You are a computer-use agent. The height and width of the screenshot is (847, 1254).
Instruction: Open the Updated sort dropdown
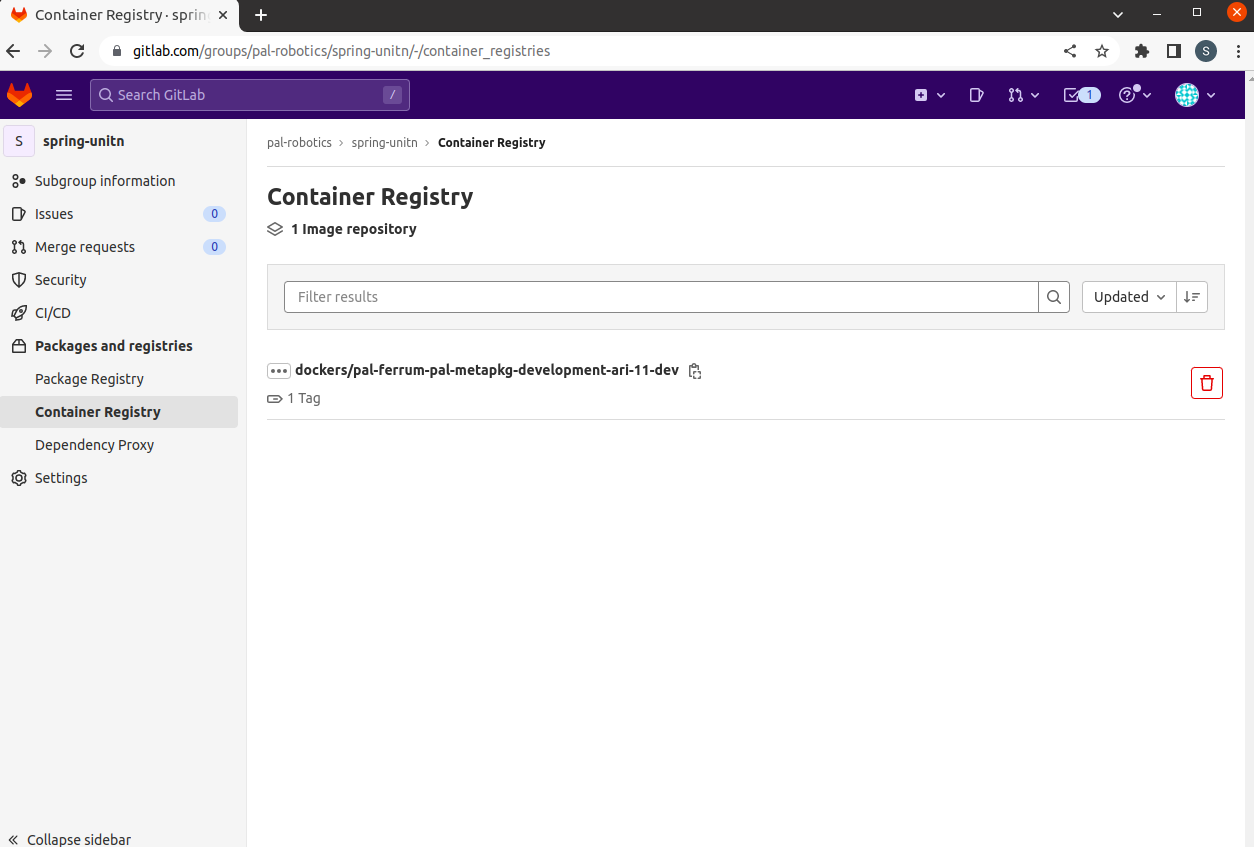point(1129,297)
